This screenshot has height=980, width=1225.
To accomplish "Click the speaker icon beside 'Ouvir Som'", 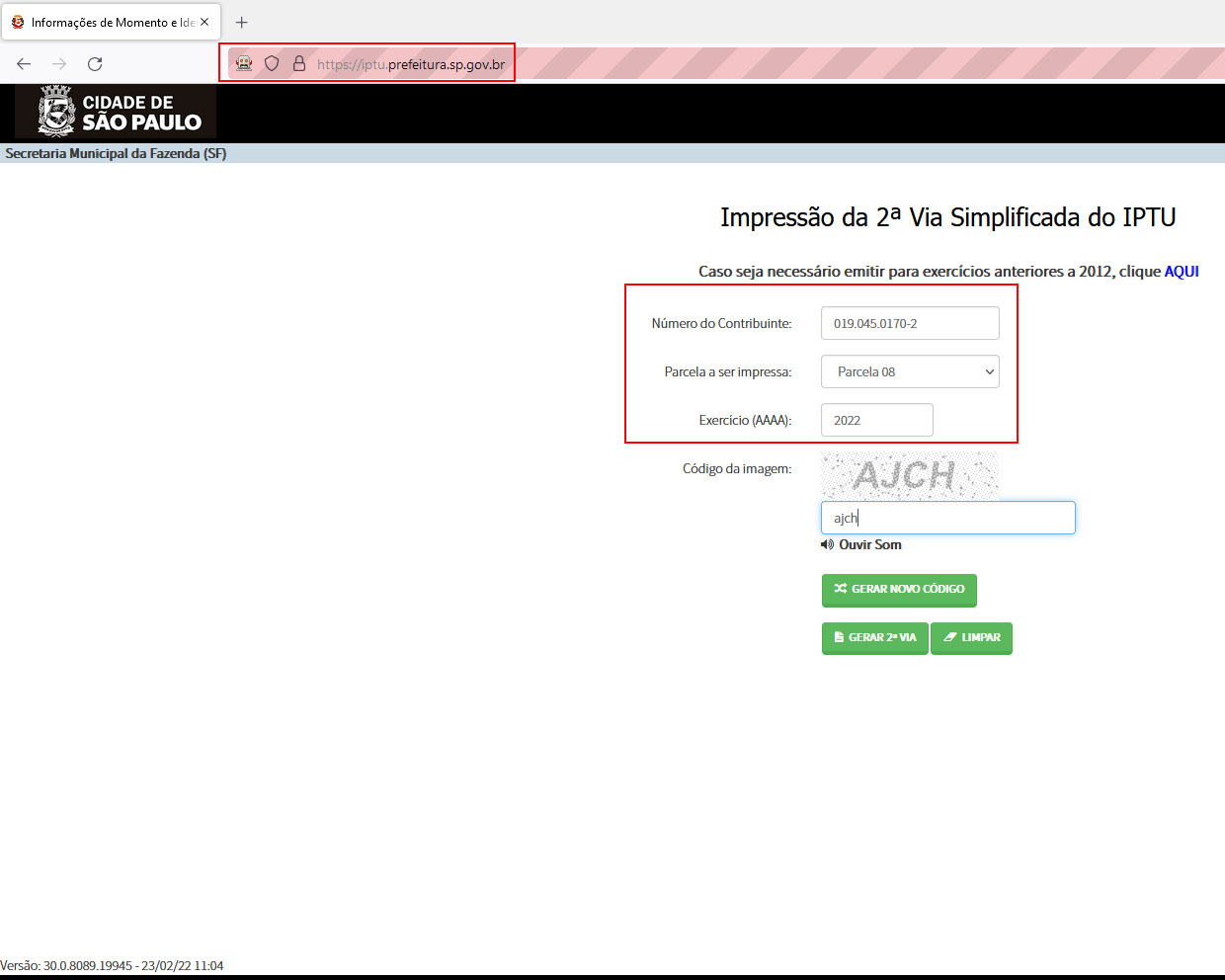I will point(828,544).
